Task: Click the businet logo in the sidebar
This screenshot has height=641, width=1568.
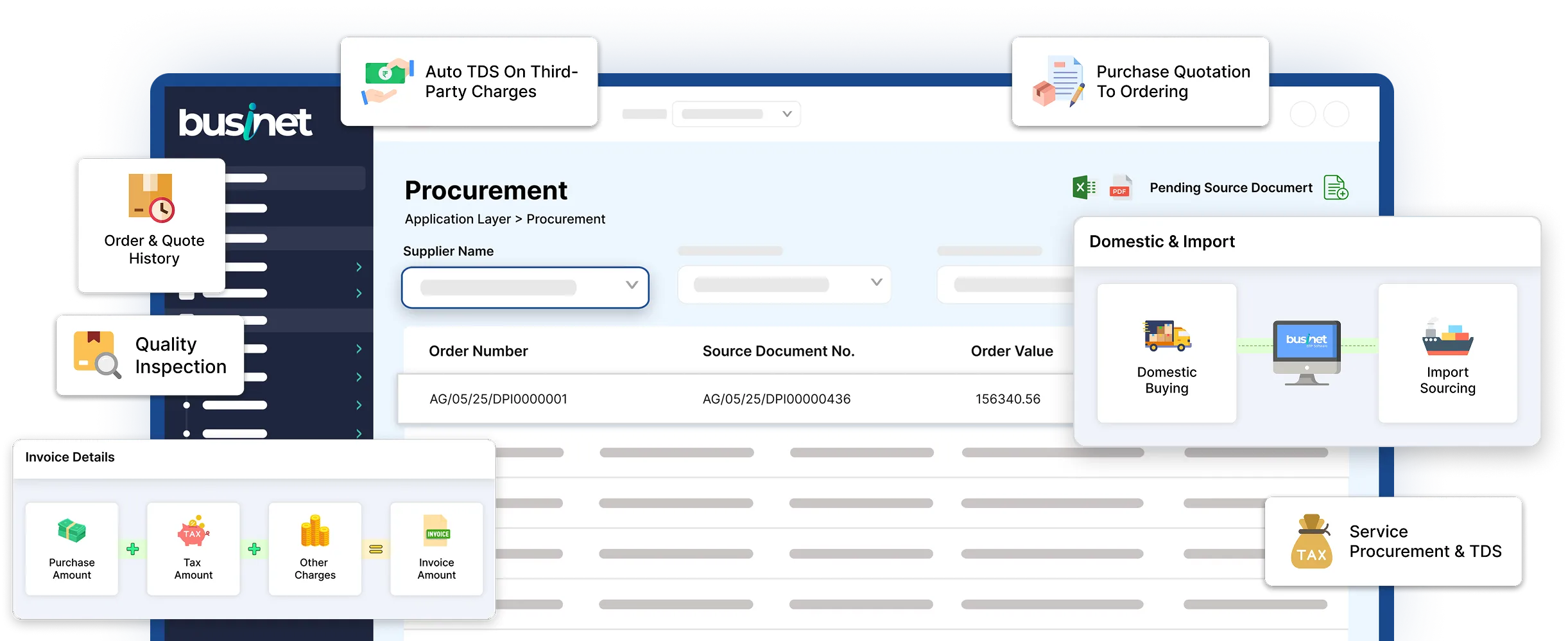Action: [x=245, y=122]
